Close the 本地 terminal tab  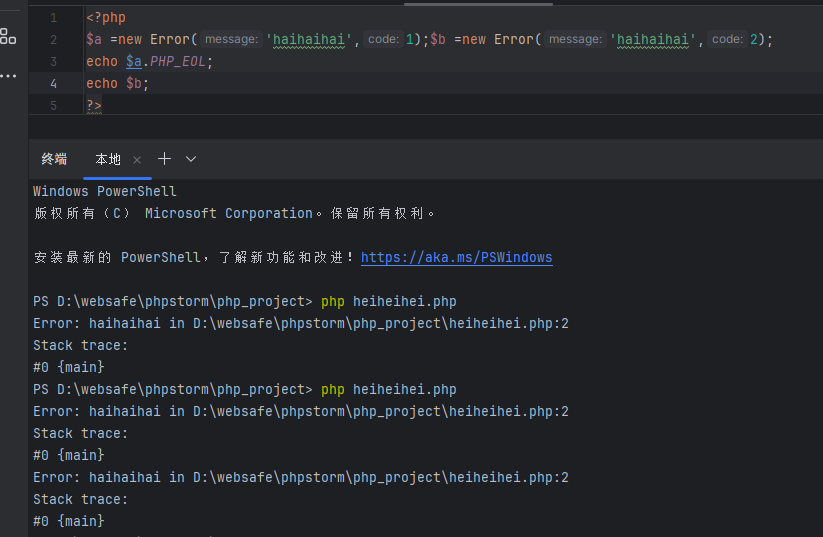(x=137, y=160)
